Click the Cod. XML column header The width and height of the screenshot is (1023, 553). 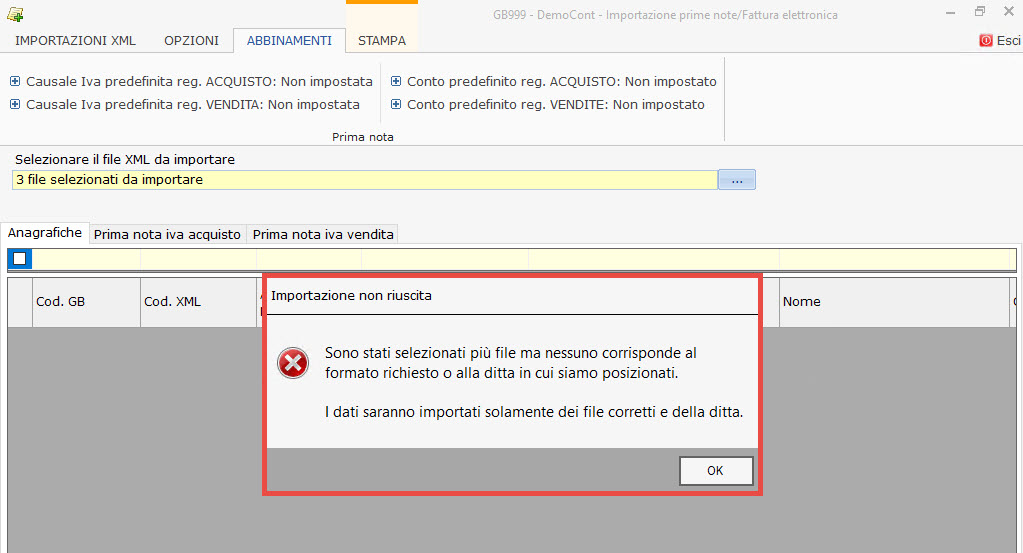click(198, 302)
